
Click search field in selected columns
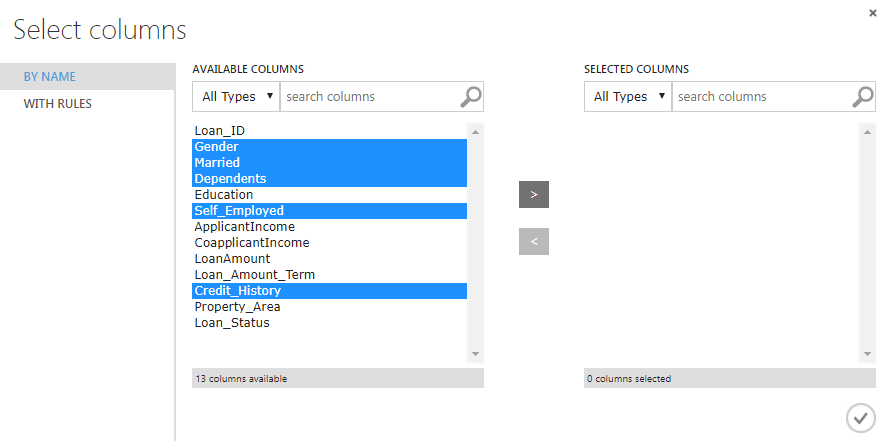(x=760, y=97)
